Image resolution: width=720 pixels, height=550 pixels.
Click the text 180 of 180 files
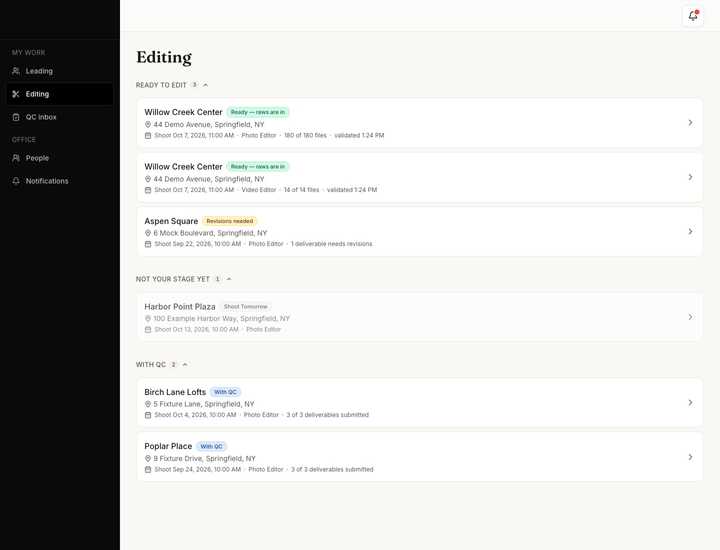coord(305,135)
